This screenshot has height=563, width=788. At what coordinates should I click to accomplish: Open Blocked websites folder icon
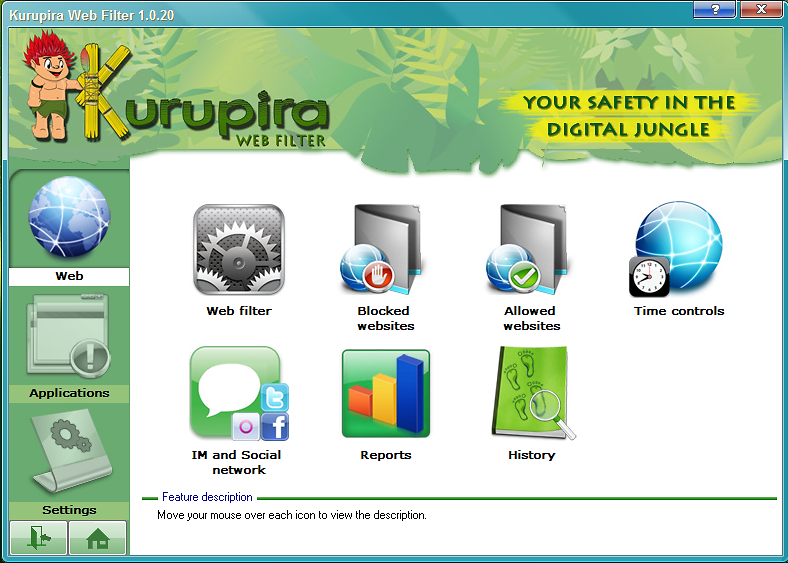pyautogui.click(x=384, y=248)
